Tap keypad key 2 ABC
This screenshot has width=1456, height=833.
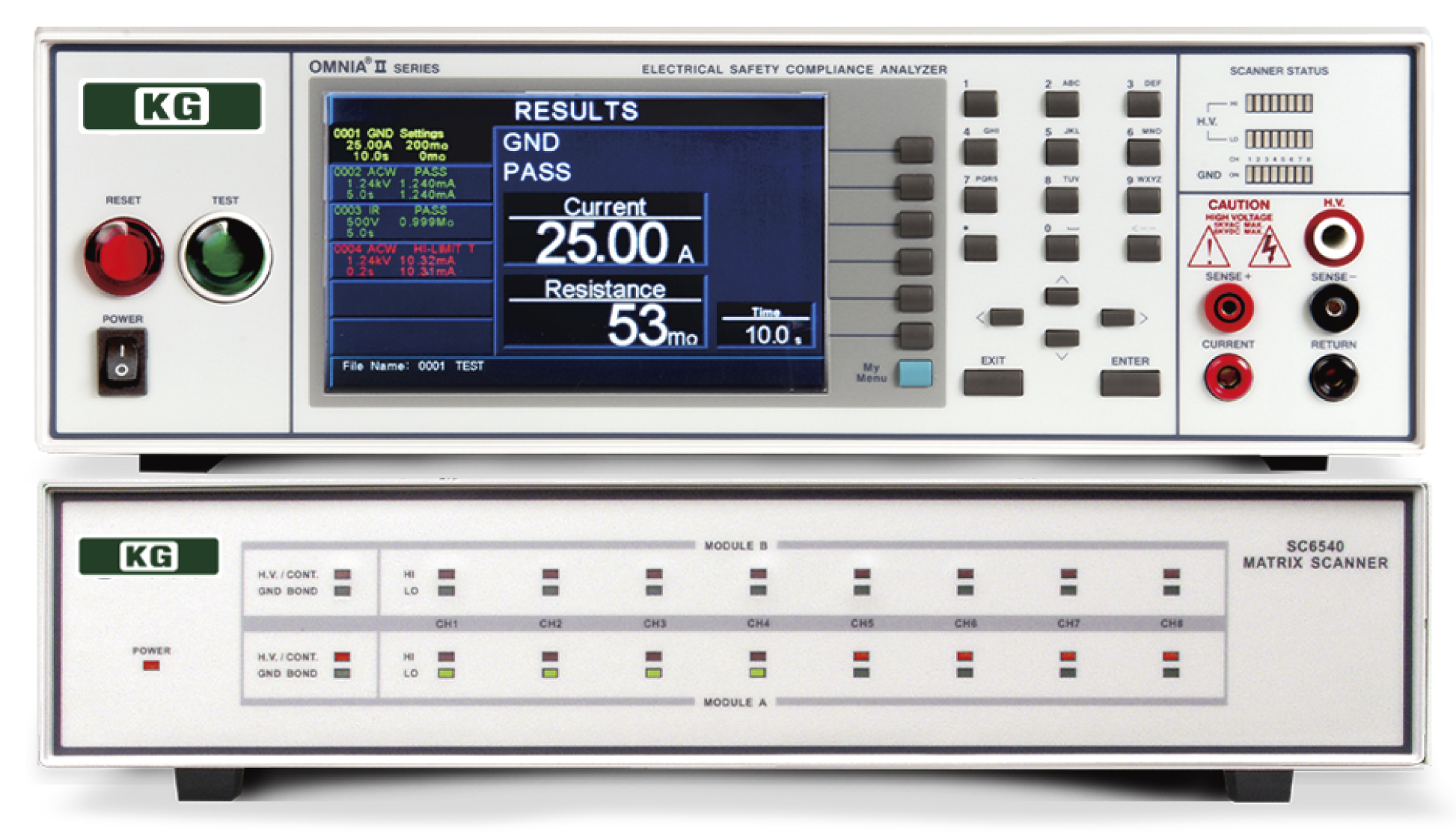1062,104
